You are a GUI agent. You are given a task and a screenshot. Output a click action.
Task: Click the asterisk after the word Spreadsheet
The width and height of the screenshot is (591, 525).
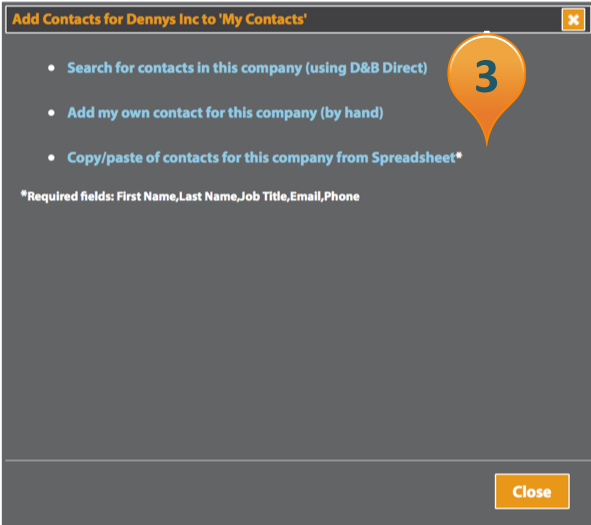point(459,155)
